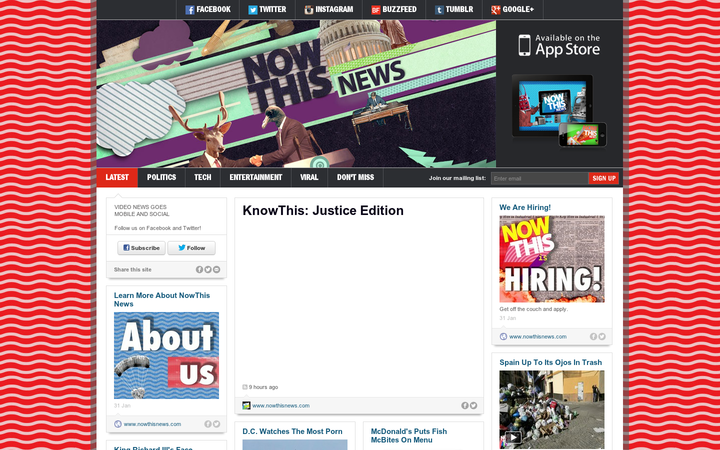The height and width of the screenshot is (450, 720).
Task: Share About Us card on Facebook icon
Action: click(208, 424)
